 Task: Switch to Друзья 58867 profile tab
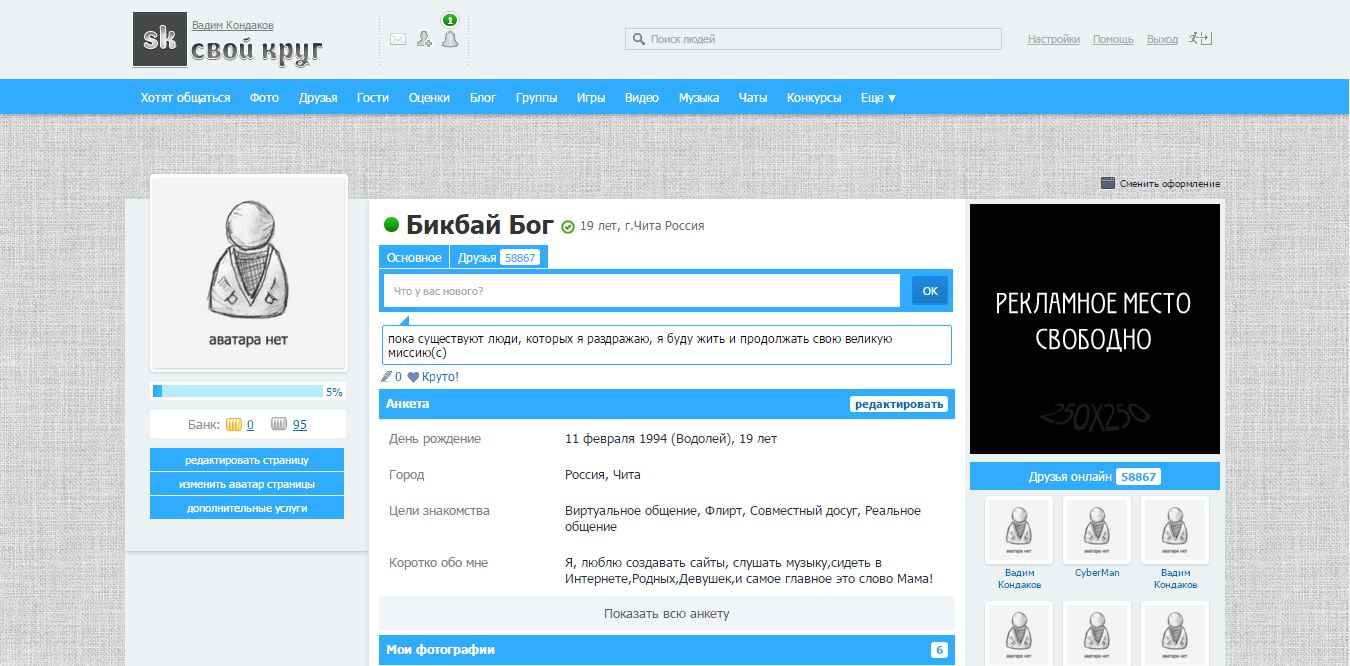click(x=498, y=257)
